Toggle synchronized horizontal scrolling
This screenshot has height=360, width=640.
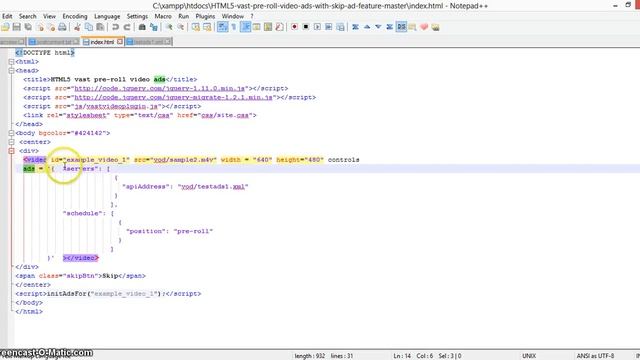[x=207, y=27]
